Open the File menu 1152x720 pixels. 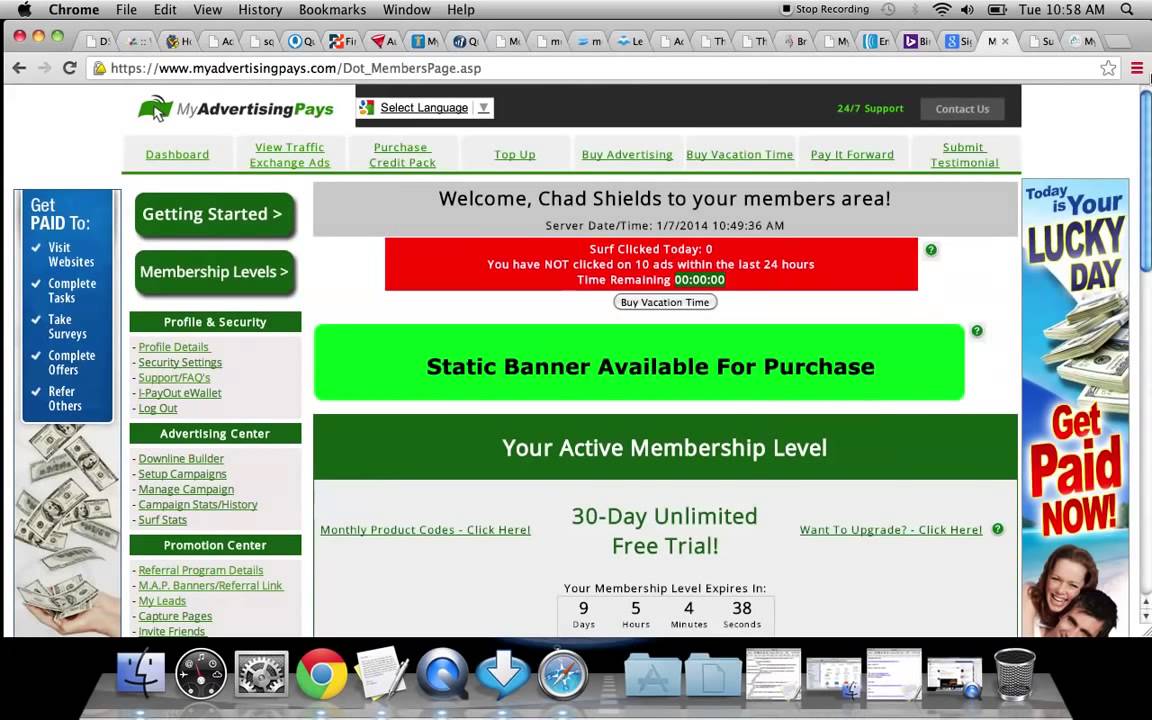pos(126,10)
